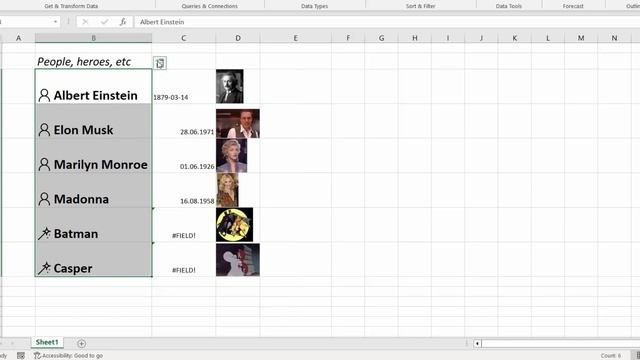Screen dimensions: 640x360
Task: Click the person icon beside Elon Musk
Action: pyautogui.click(x=44, y=130)
